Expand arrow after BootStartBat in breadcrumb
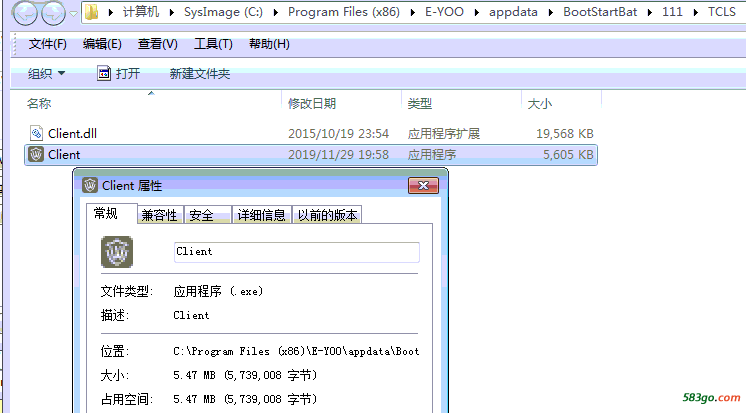Screen dimensions: 746x413 click(649, 12)
